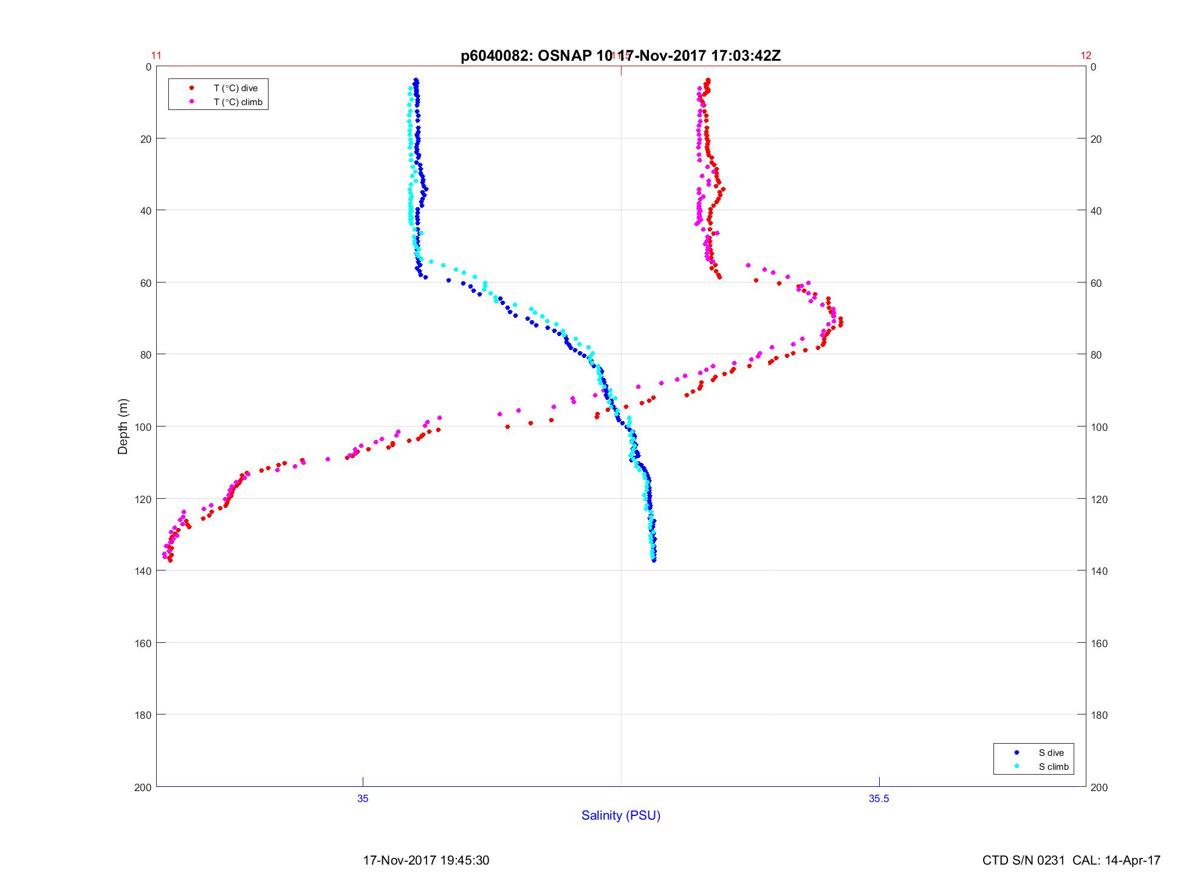Click the 140 tick on right depth axis

pos(1099,571)
